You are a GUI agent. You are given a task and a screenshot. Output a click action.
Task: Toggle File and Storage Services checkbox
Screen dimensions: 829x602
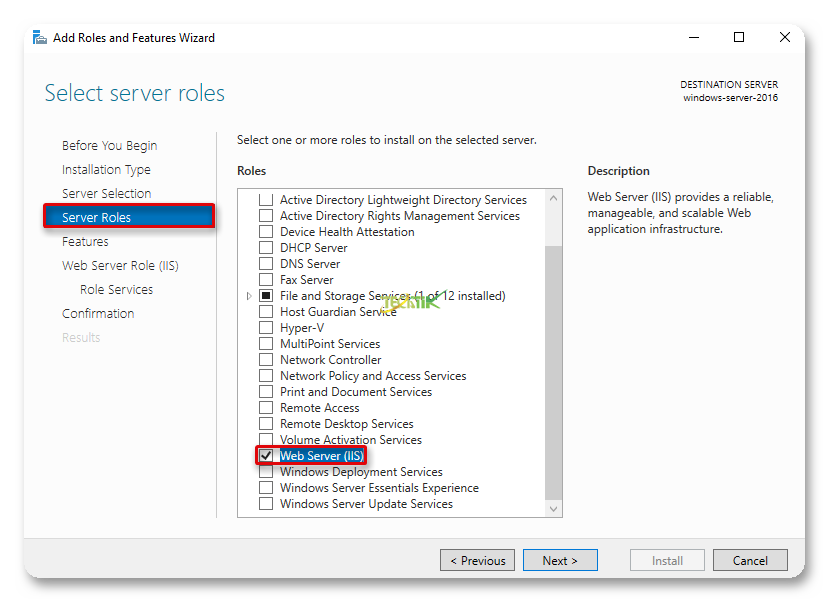click(x=266, y=296)
